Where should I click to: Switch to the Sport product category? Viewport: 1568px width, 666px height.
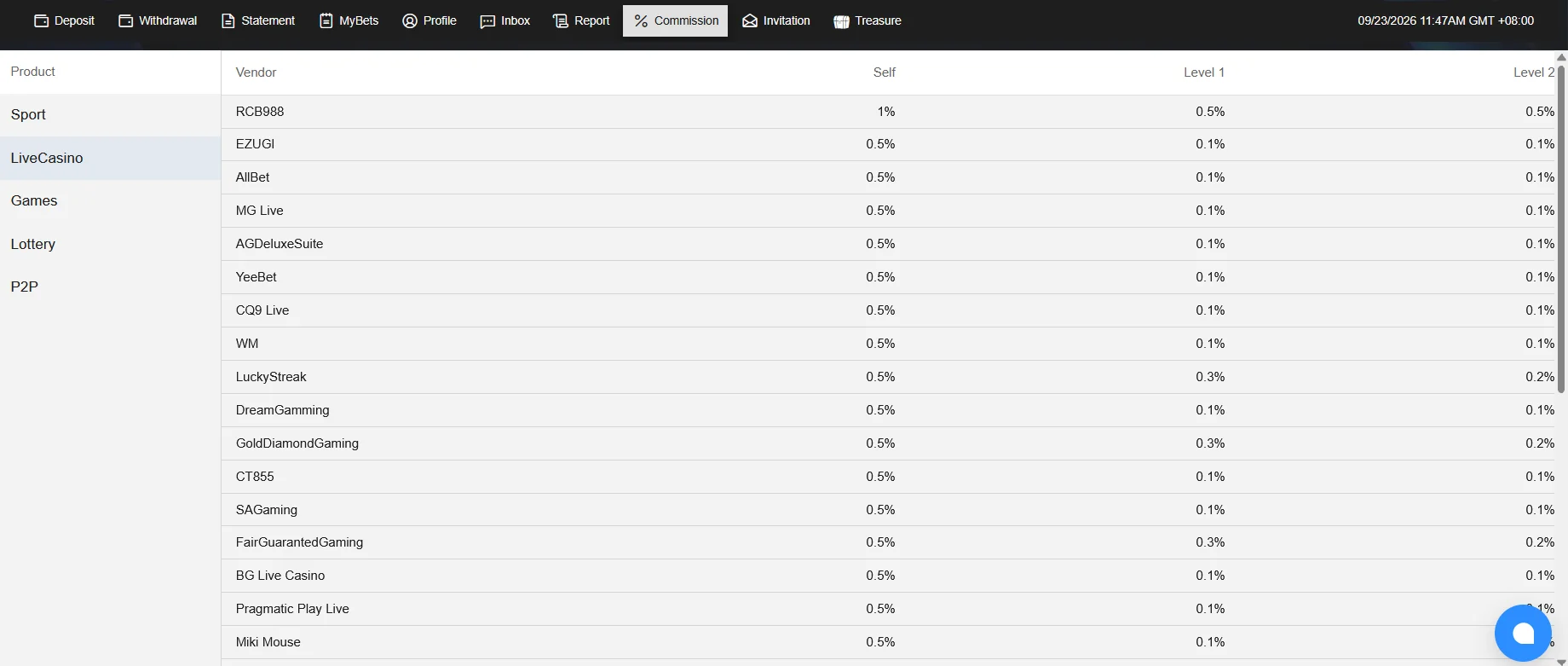point(110,114)
